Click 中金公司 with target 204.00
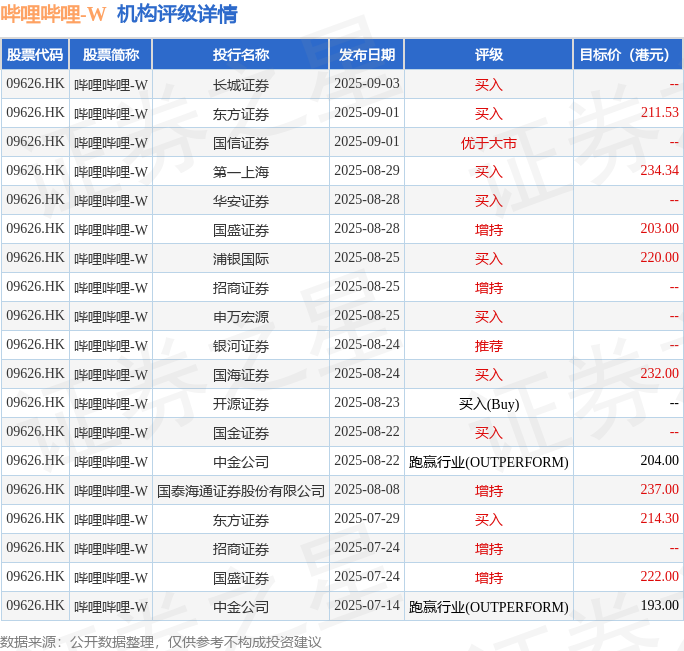The image size is (684, 651). pyautogui.click(x=241, y=462)
